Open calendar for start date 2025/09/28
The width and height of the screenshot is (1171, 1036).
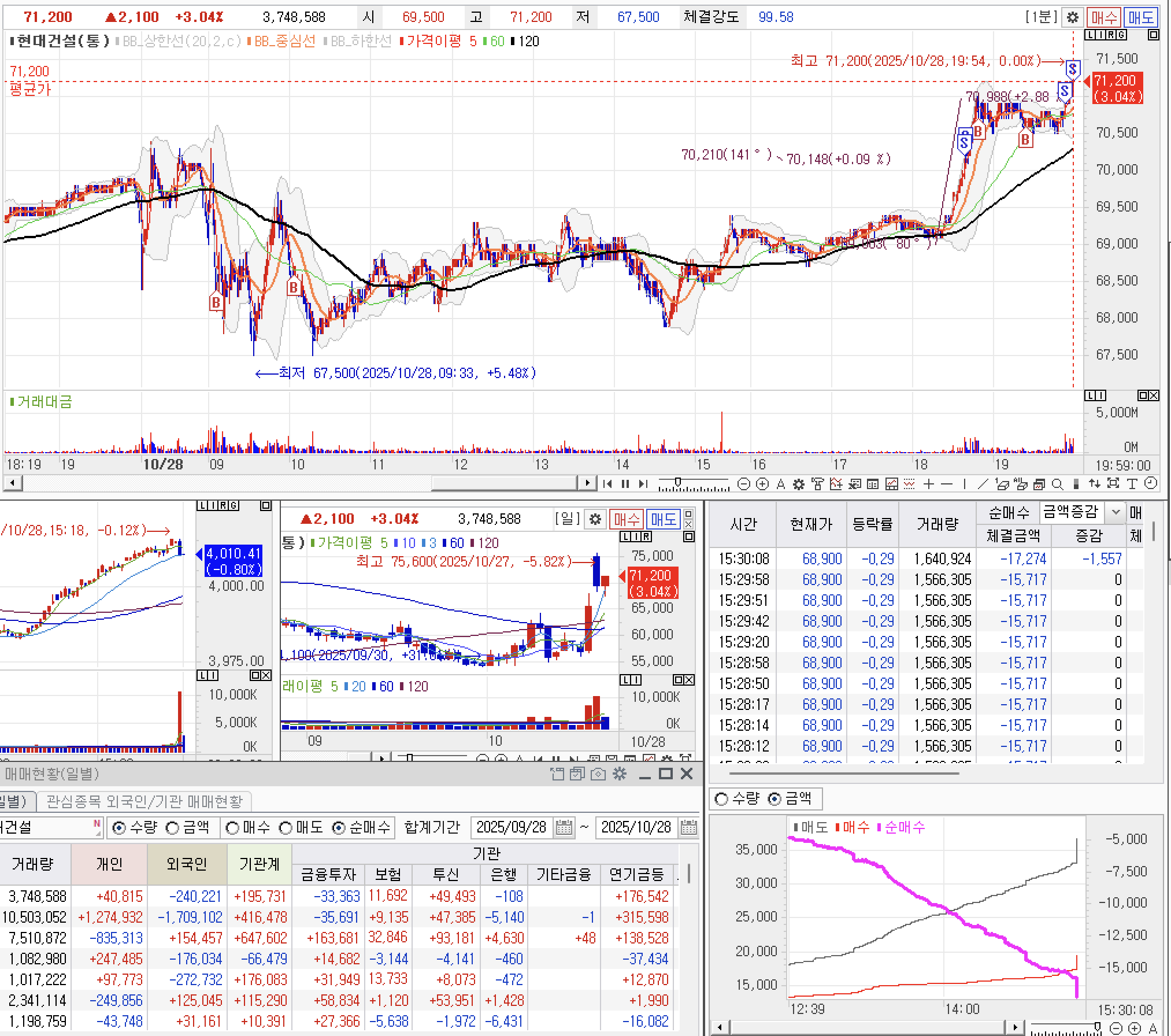564,828
